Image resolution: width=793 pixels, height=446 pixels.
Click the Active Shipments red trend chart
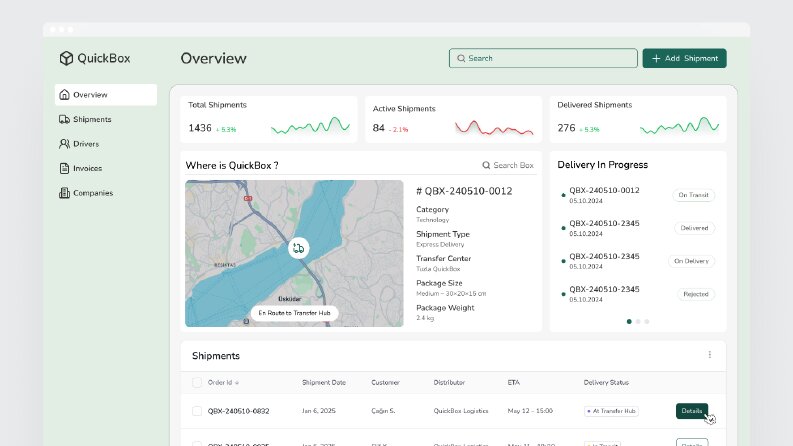[x=494, y=127]
